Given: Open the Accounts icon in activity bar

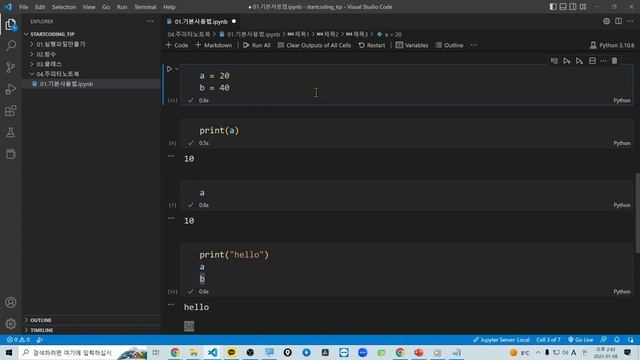Looking at the screenshot, I should coord(11,302).
